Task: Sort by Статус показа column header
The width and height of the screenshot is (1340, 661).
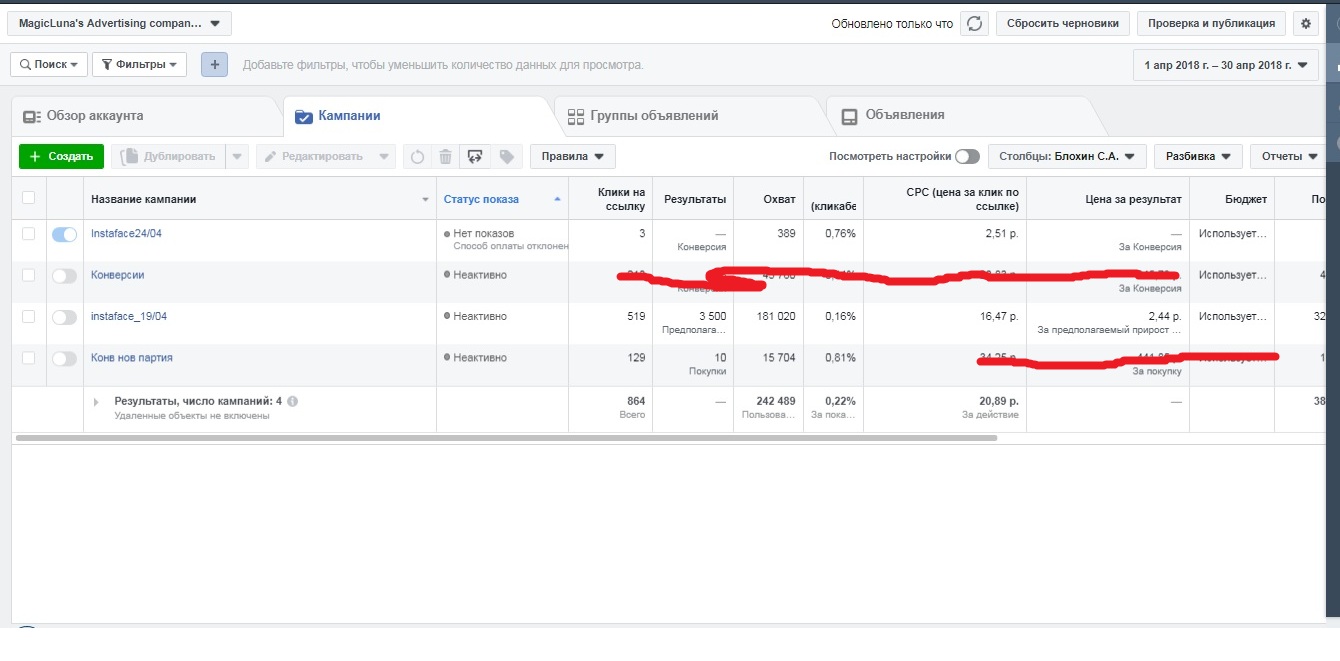Action: [x=481, y=199]
